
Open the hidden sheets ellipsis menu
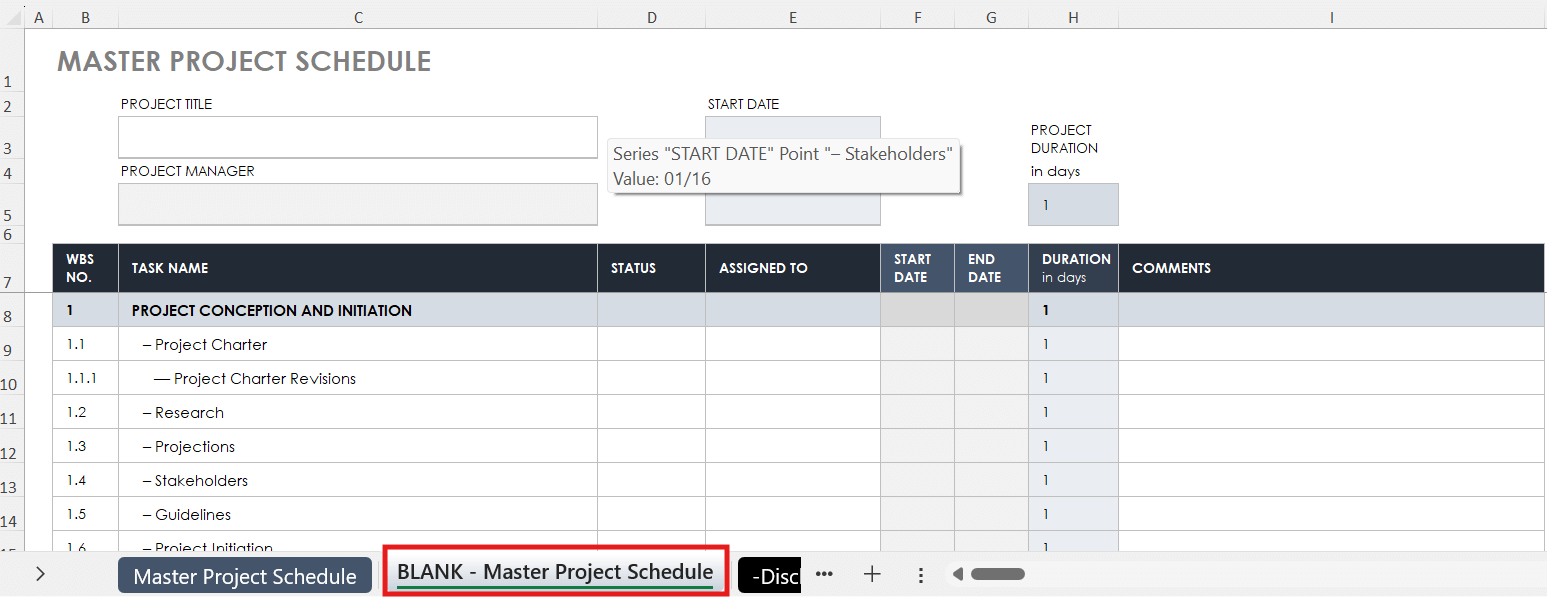click(x=824, y=574)
